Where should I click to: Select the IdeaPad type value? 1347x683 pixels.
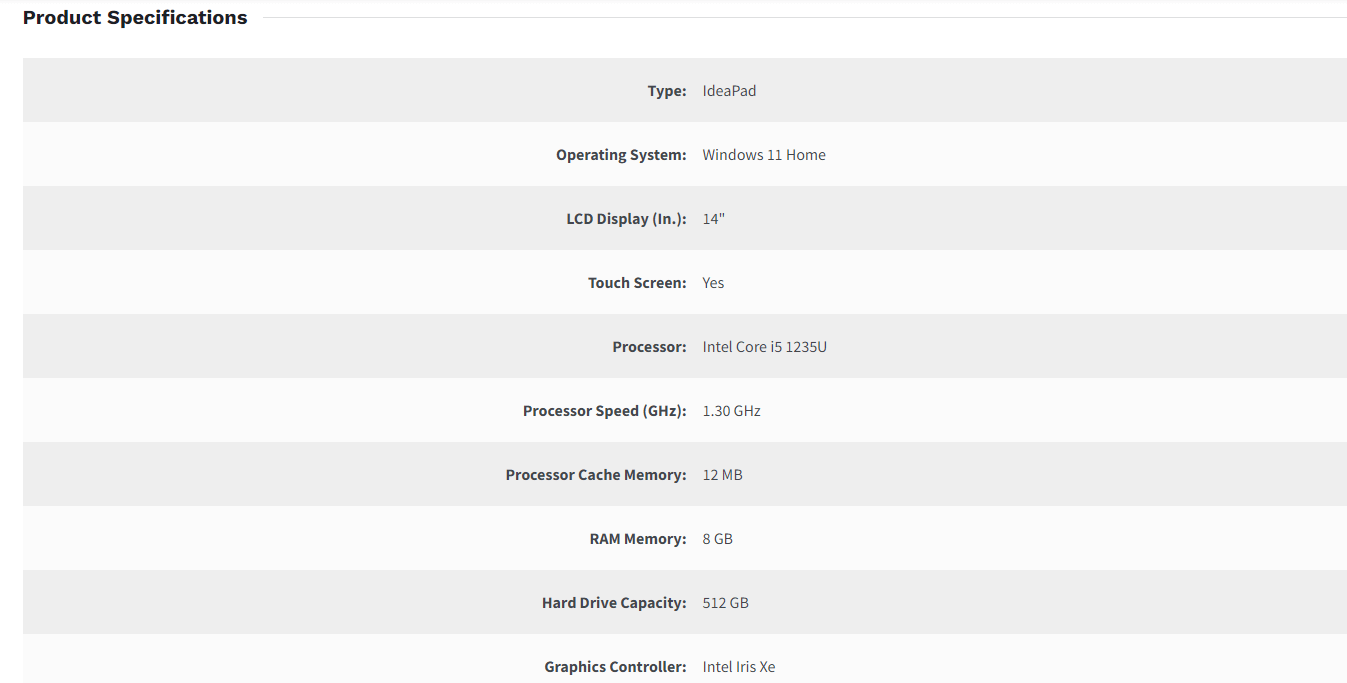point(729,91)
